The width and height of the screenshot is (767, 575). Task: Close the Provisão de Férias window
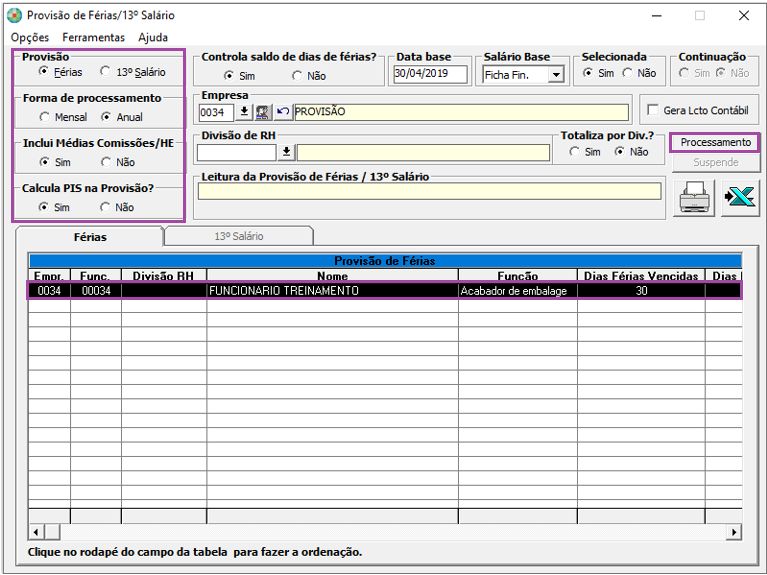click(744, 16)
